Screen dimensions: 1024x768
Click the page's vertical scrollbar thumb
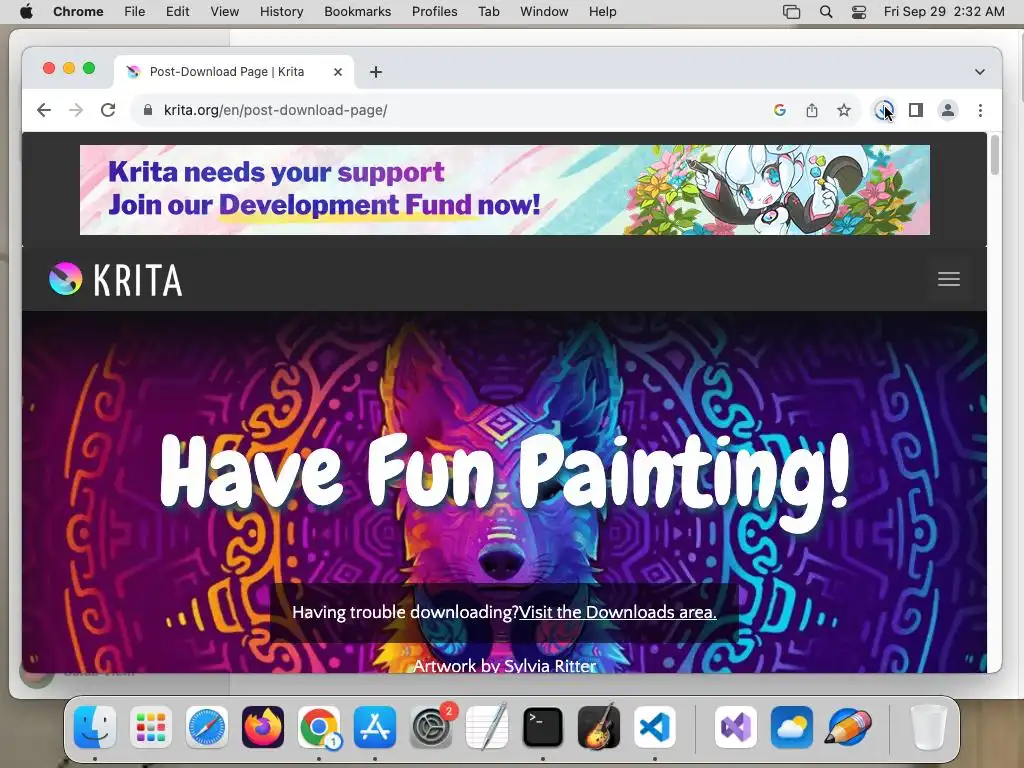click(995, 155)
